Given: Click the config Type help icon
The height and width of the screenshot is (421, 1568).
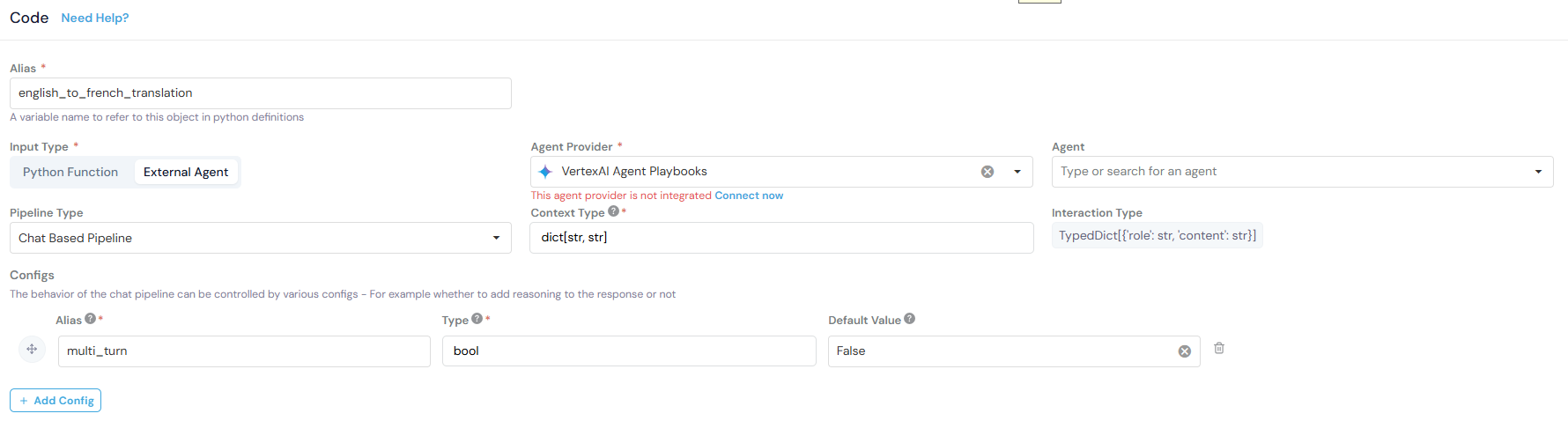Looking at the screenshot, I should pyautogui.click(x=477, y=319).
